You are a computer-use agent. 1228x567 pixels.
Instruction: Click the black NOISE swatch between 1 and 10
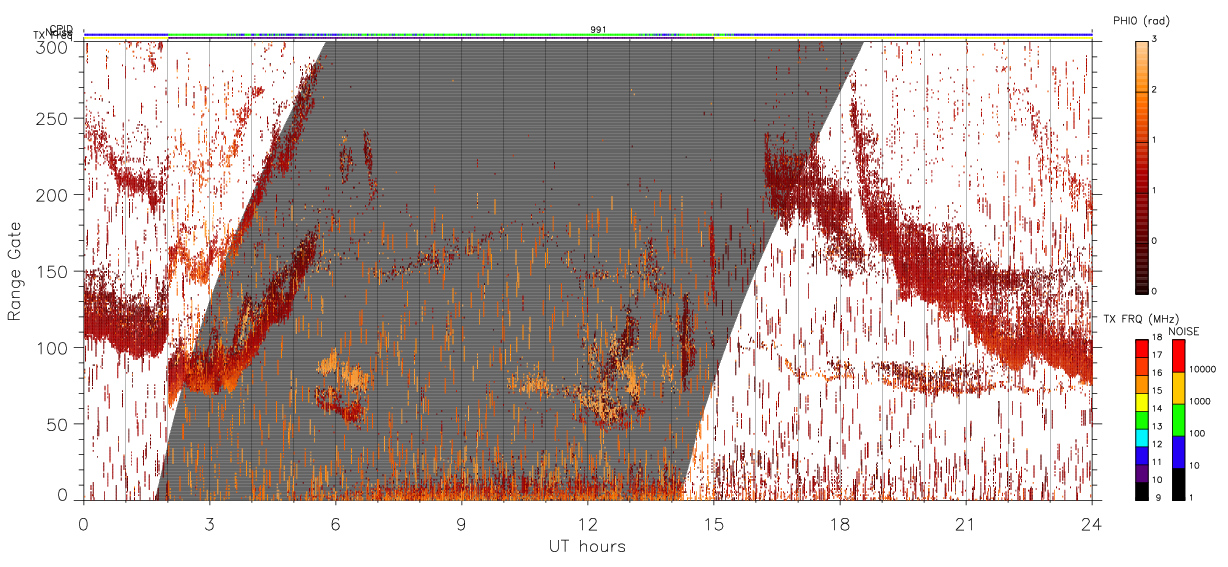pos(1177,483)
